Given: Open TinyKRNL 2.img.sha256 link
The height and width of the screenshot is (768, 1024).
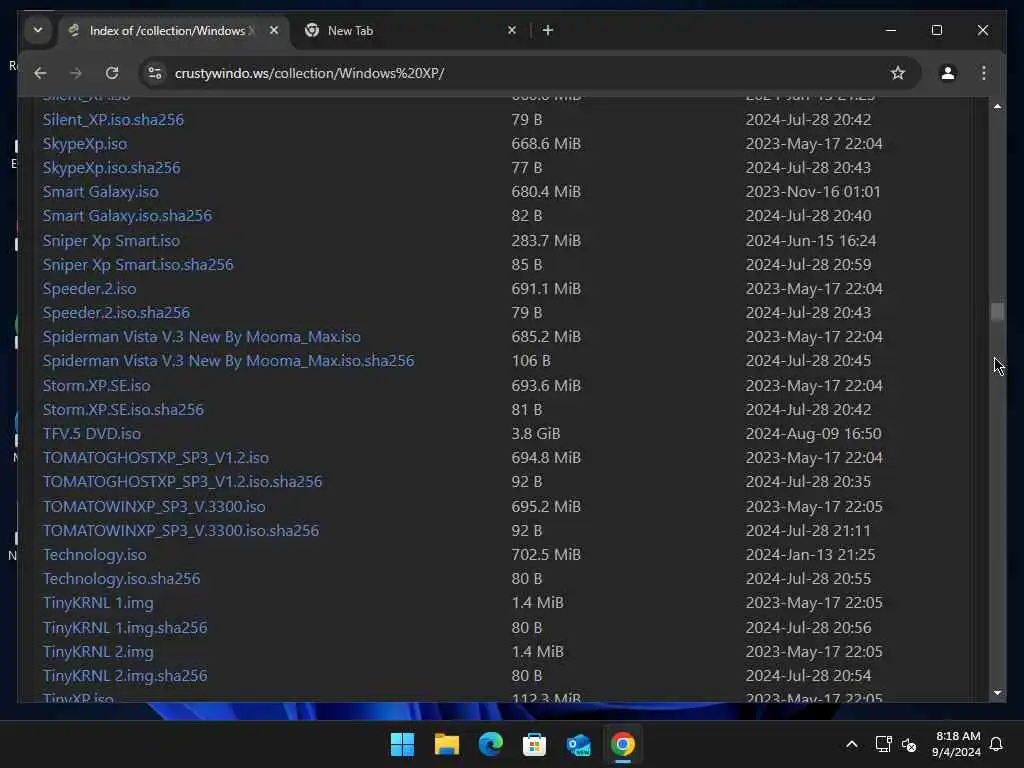Looking at the screenshot, I should click(125, 676).
